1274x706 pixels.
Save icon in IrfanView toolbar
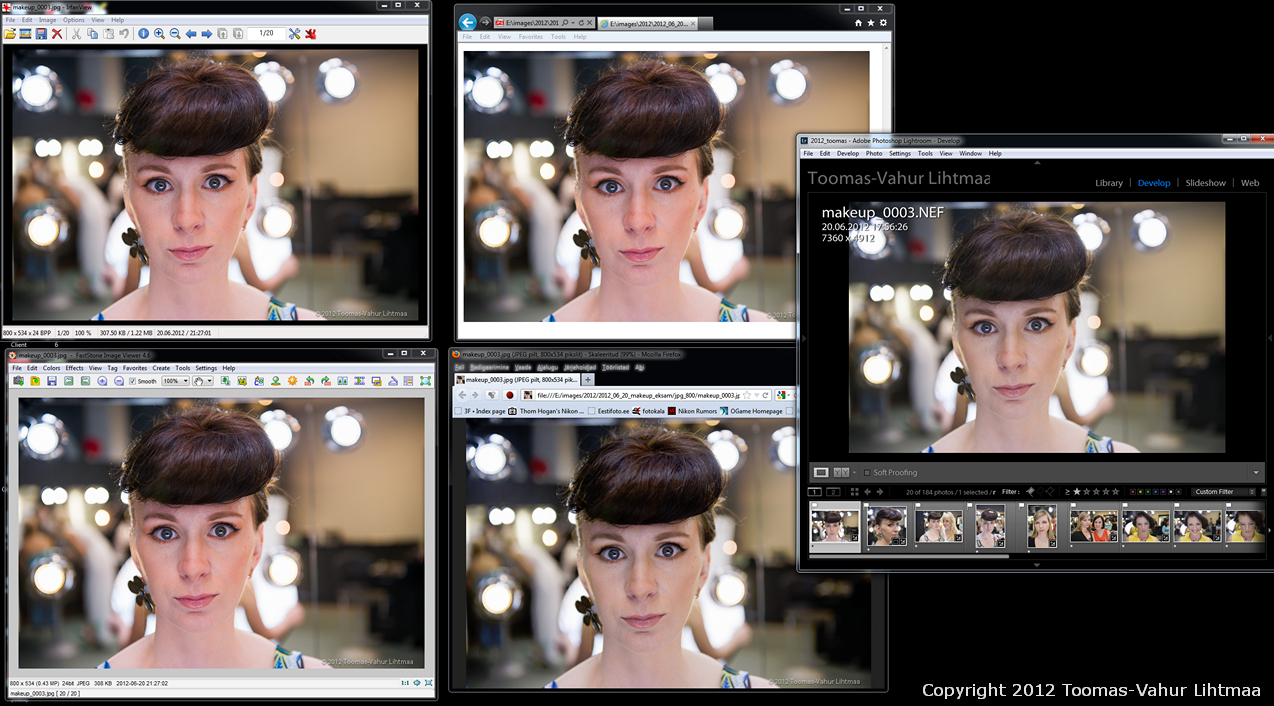pyautogui.click(x=41, y=34)
